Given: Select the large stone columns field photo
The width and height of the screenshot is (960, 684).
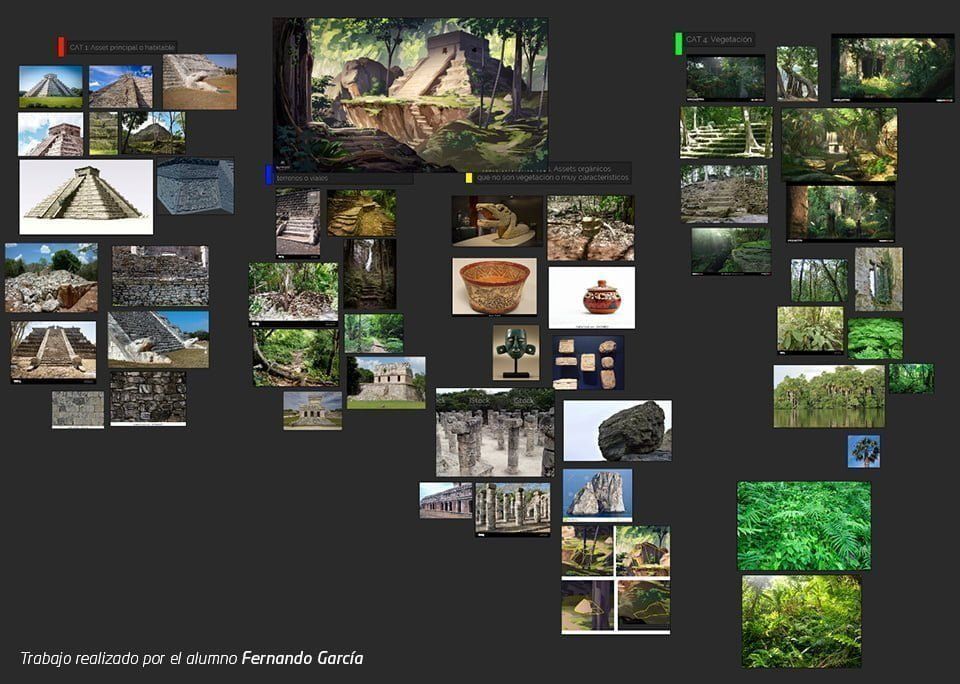Looking at the screenshot, I should tap(495, 432).
